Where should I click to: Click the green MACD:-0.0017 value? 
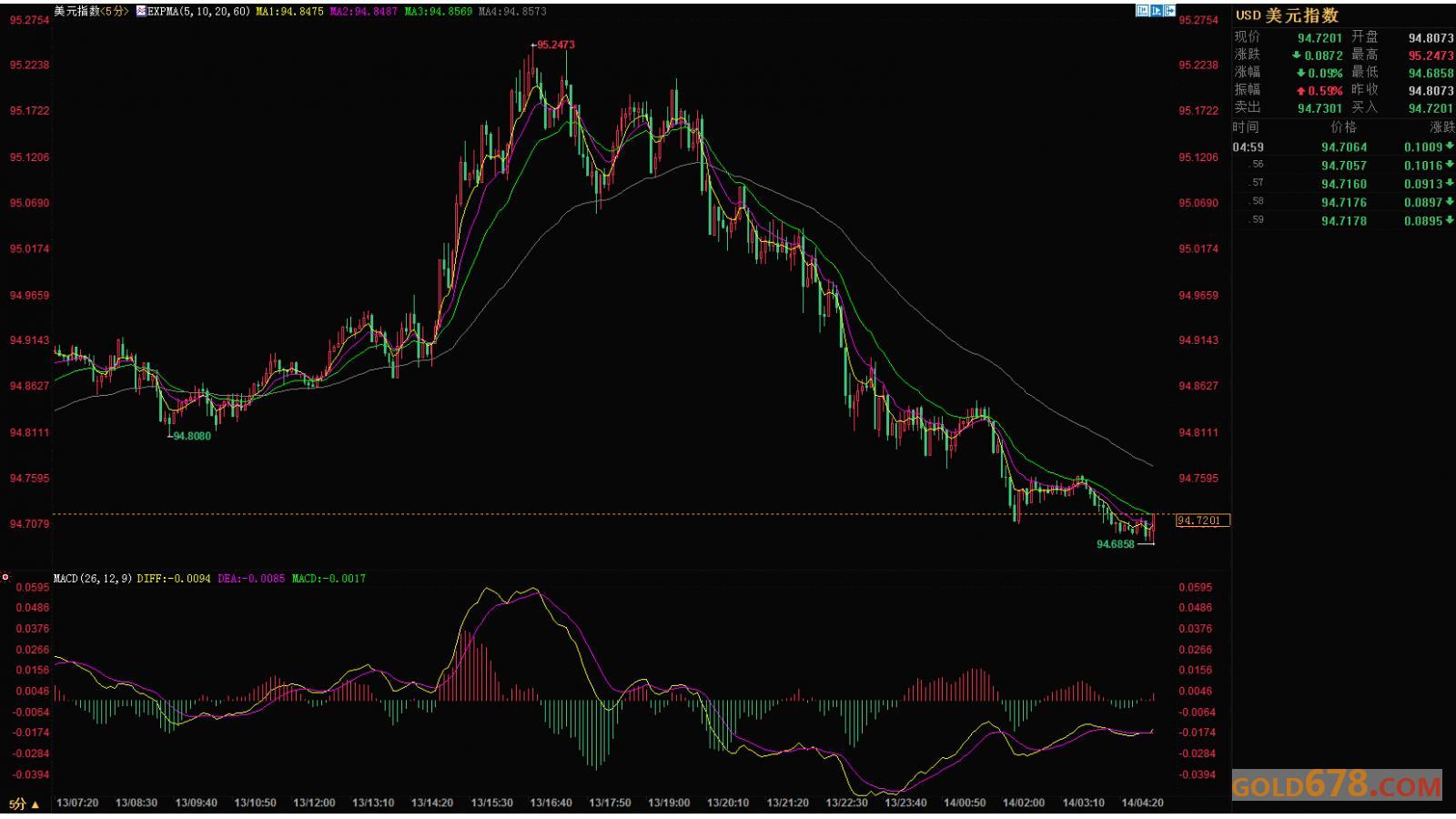pos(329,578)
